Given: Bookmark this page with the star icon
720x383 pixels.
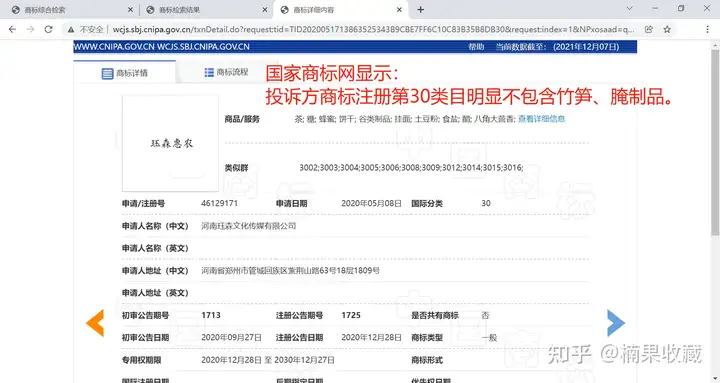Looking at the screenshot, I should point(667,29).
